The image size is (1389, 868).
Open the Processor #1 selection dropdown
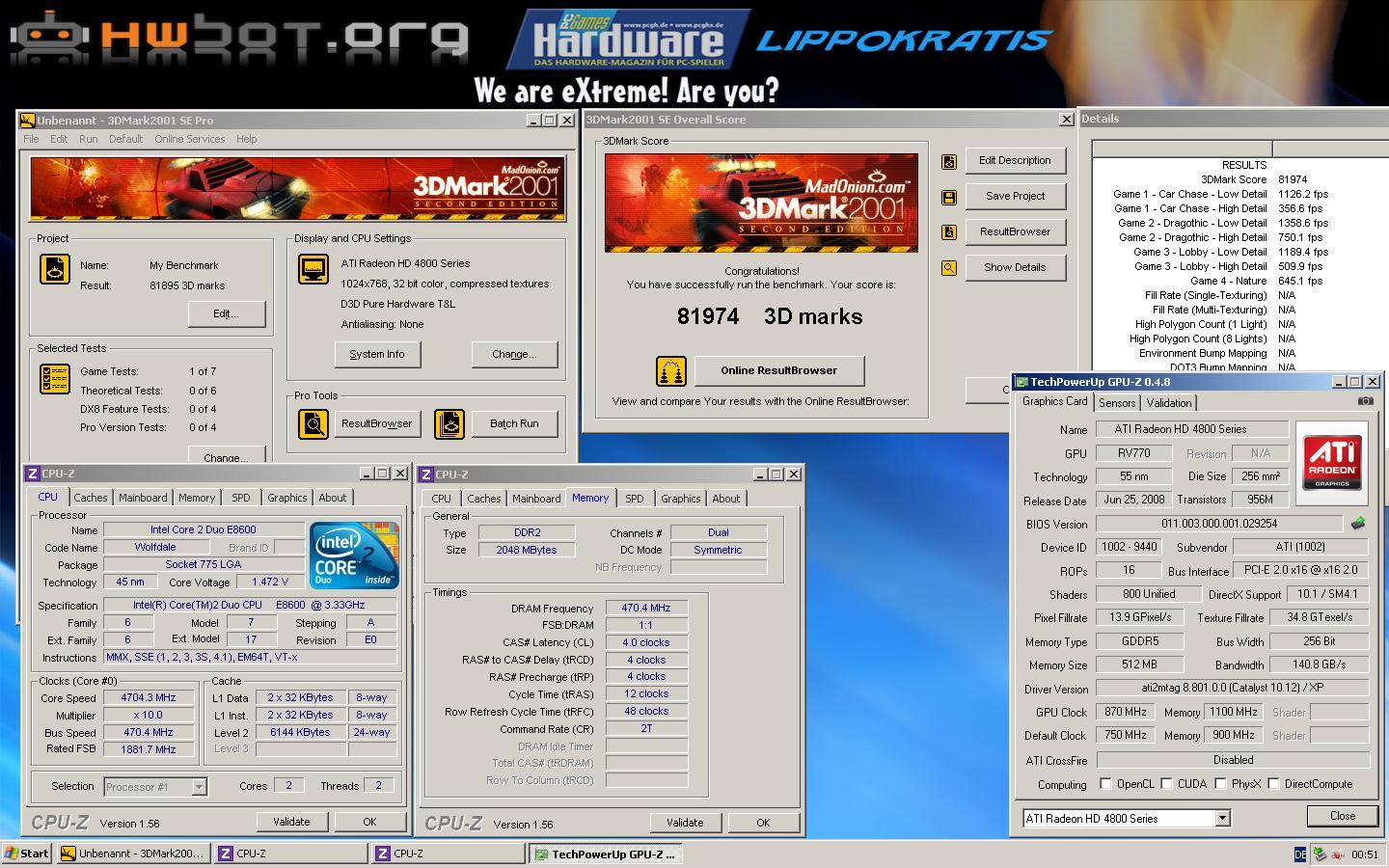[199, 787]
